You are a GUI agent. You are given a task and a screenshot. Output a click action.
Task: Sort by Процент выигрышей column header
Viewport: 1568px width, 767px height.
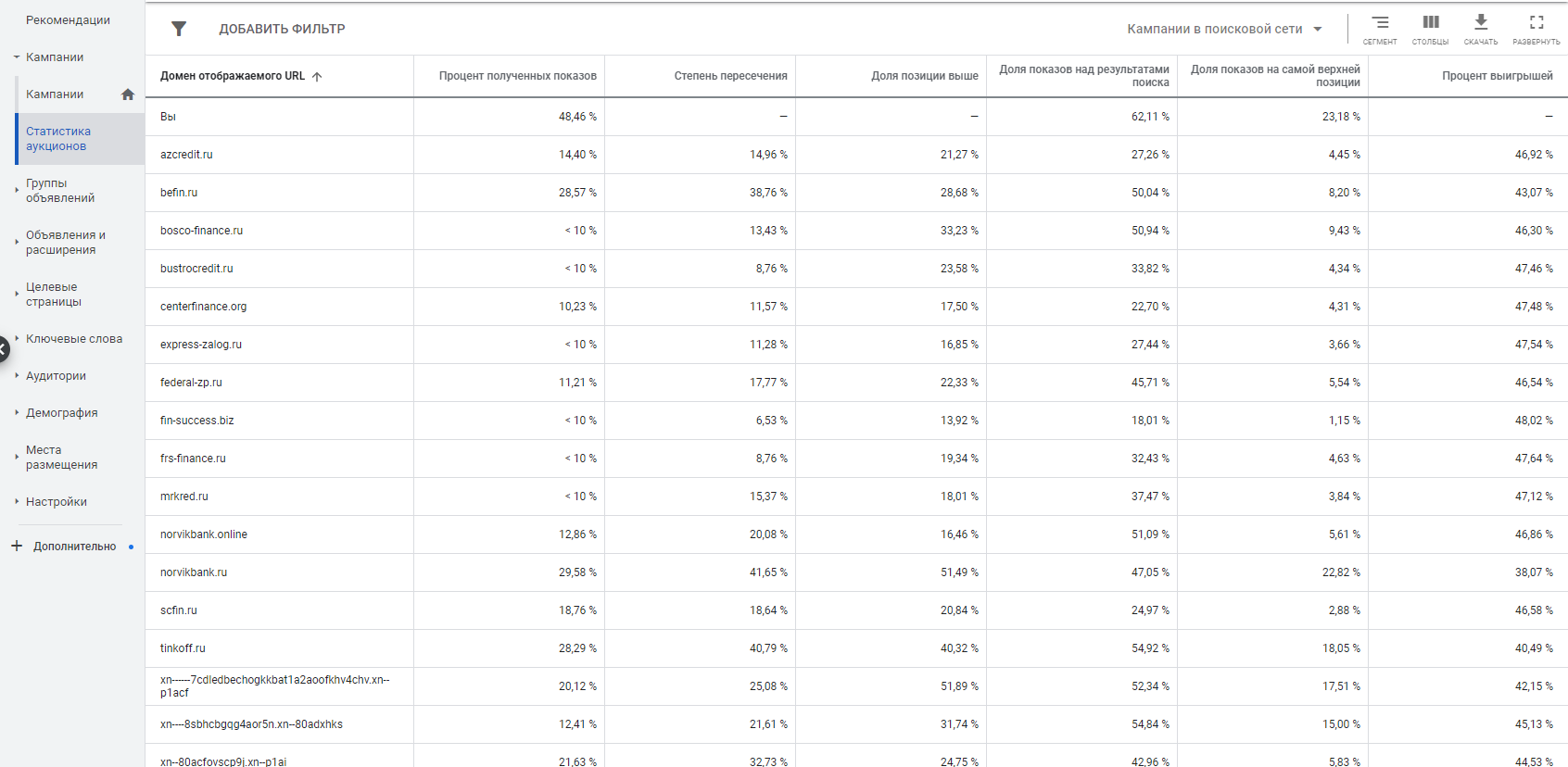click(1497, 76)
